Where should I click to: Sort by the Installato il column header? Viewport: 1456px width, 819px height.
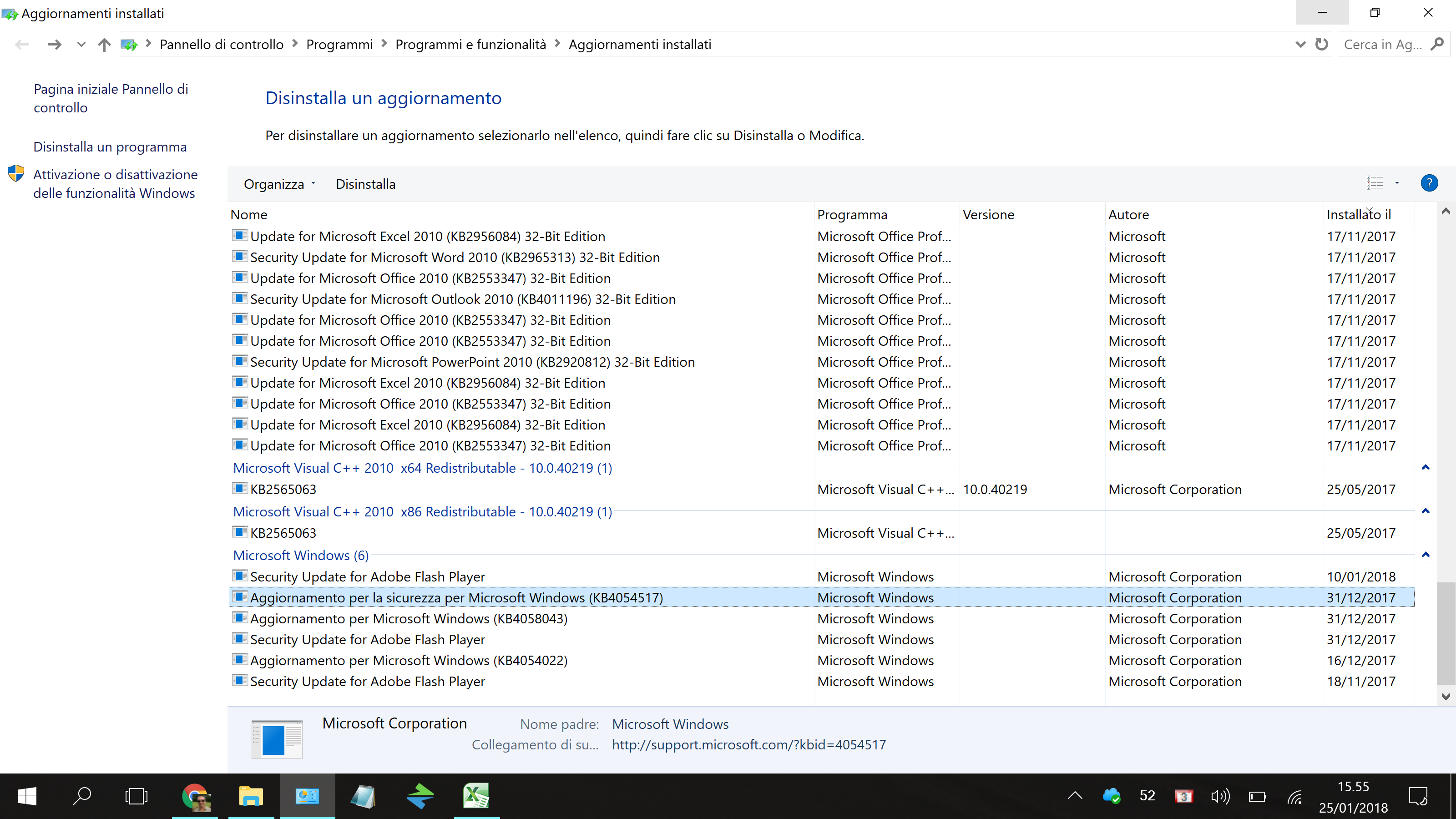pyautogui.click(x=1359, y=215)
